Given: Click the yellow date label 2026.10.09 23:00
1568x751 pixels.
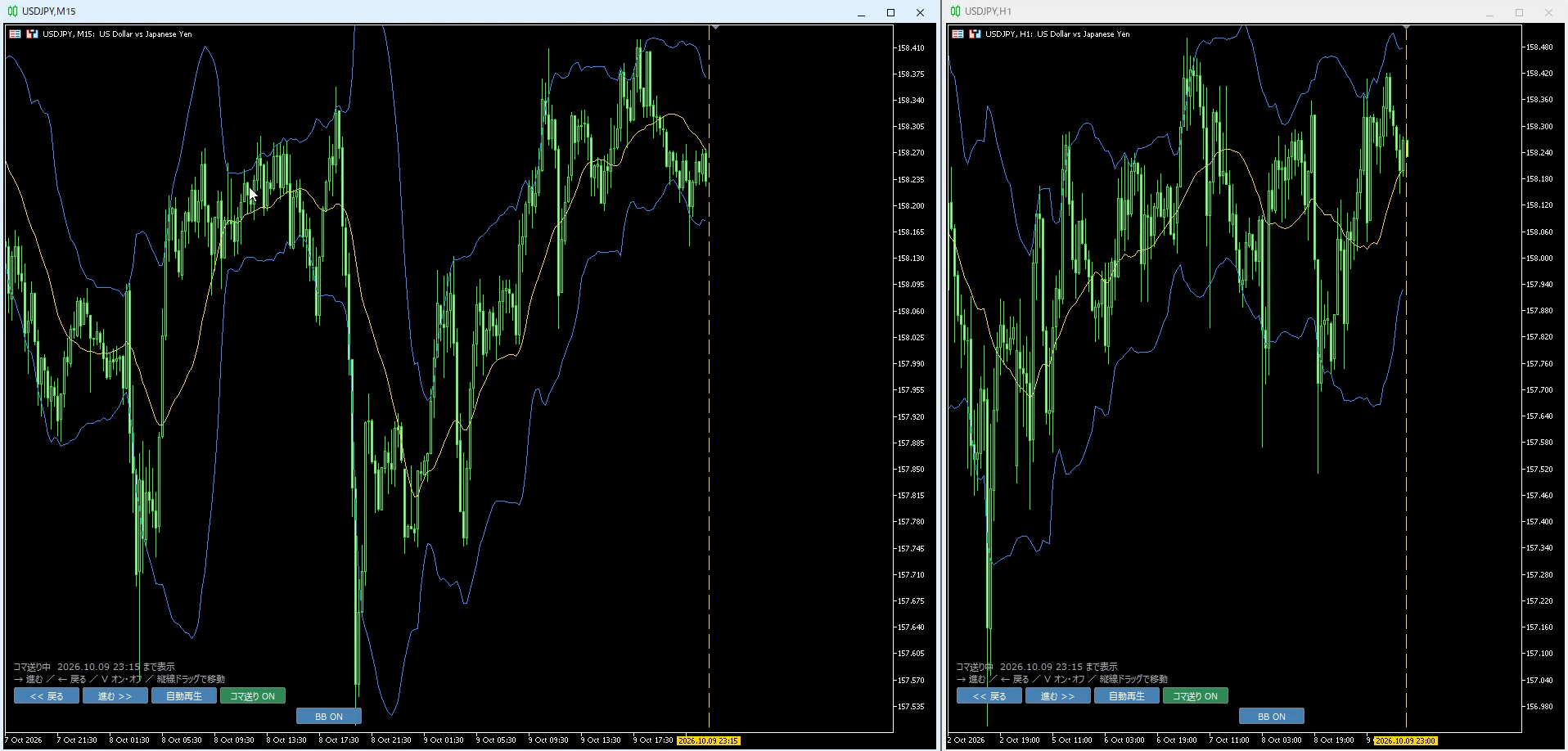Looking at the screenshot, I should pyautogui.click(x=1406, y=740).
